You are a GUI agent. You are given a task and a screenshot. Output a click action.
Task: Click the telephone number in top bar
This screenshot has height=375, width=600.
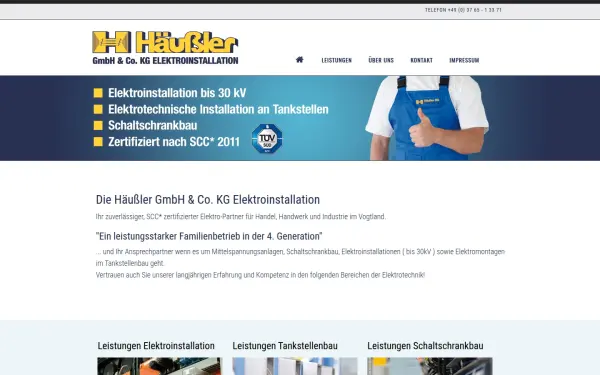[x=463, y=10]
